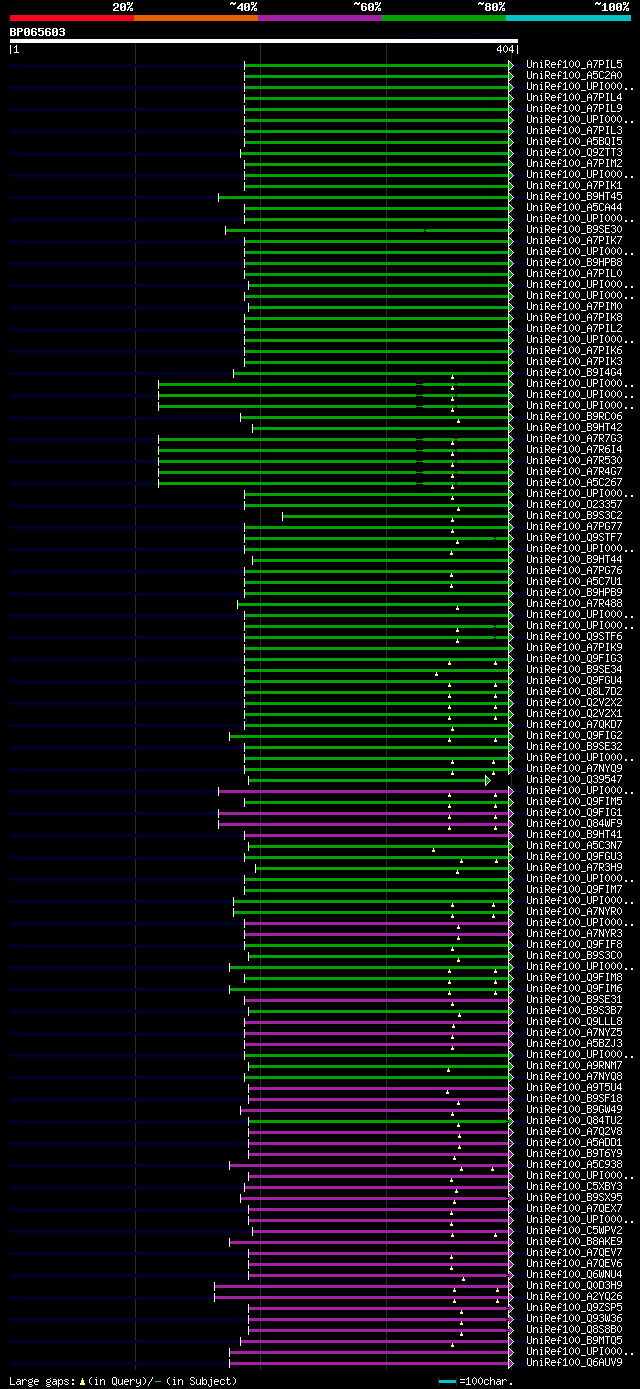640x1389 pixels.
Task: Open the UniRef100_A7PG77 entry
Action: coord(574,526)
